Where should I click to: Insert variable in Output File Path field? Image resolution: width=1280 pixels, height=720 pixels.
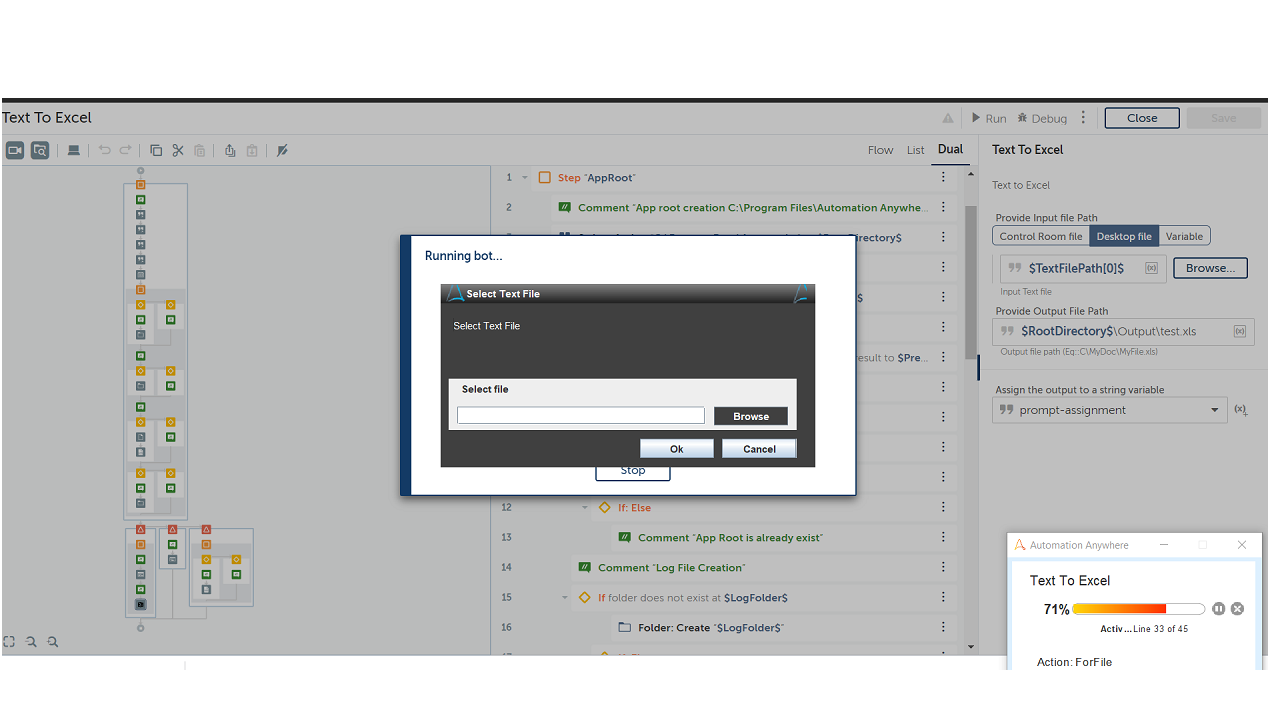pyautogui.click(x=1240, y=331)
